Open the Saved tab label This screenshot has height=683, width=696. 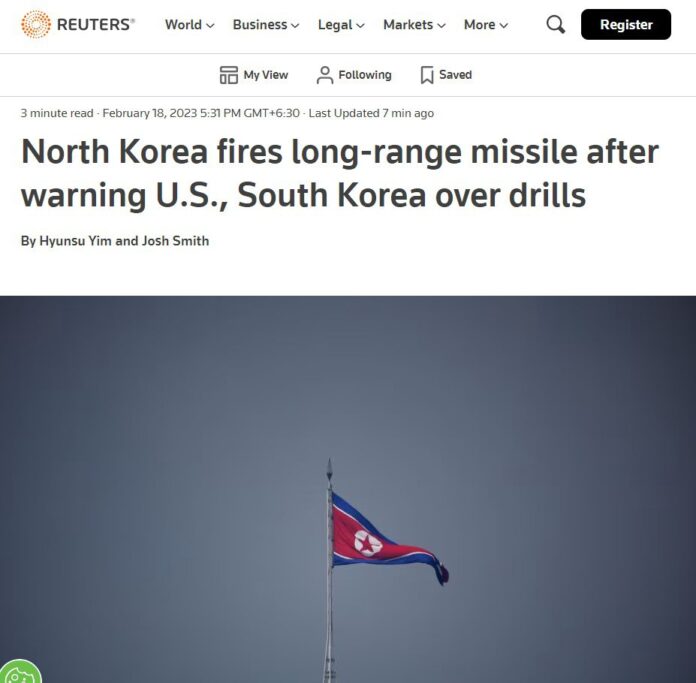pyautogui.click(x=455, y=75)
